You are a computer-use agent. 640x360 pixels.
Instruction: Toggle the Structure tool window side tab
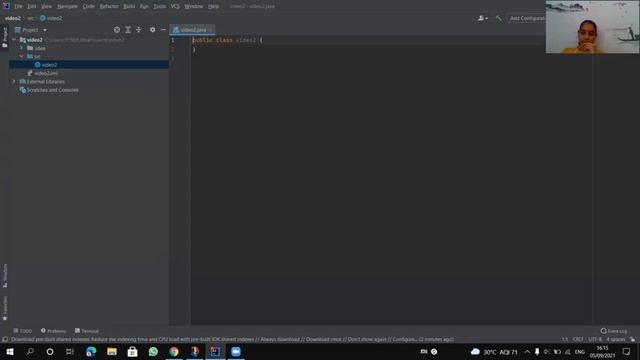[4, 276]
